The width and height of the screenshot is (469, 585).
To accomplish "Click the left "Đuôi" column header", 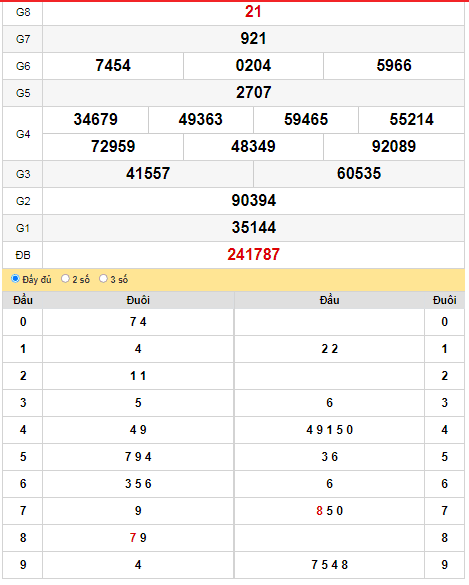I will click(138, 300).
